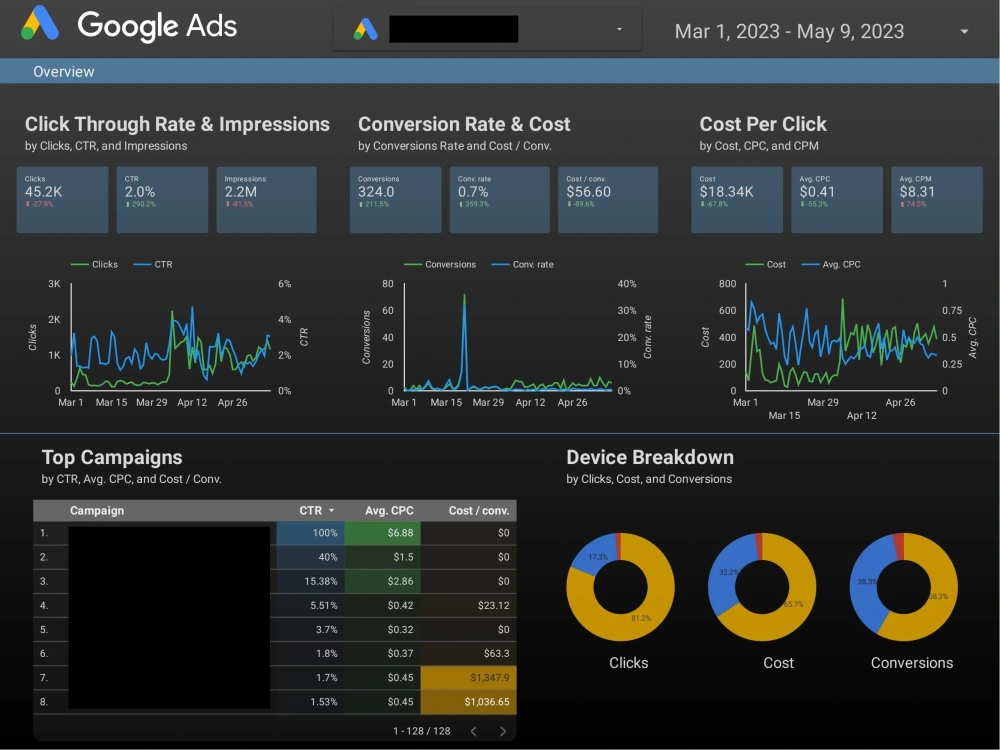This screenshot has height=750, width=1000.
Task: Click the Cost / conv. $56.60 scorecard
Action: click(608, 200)
